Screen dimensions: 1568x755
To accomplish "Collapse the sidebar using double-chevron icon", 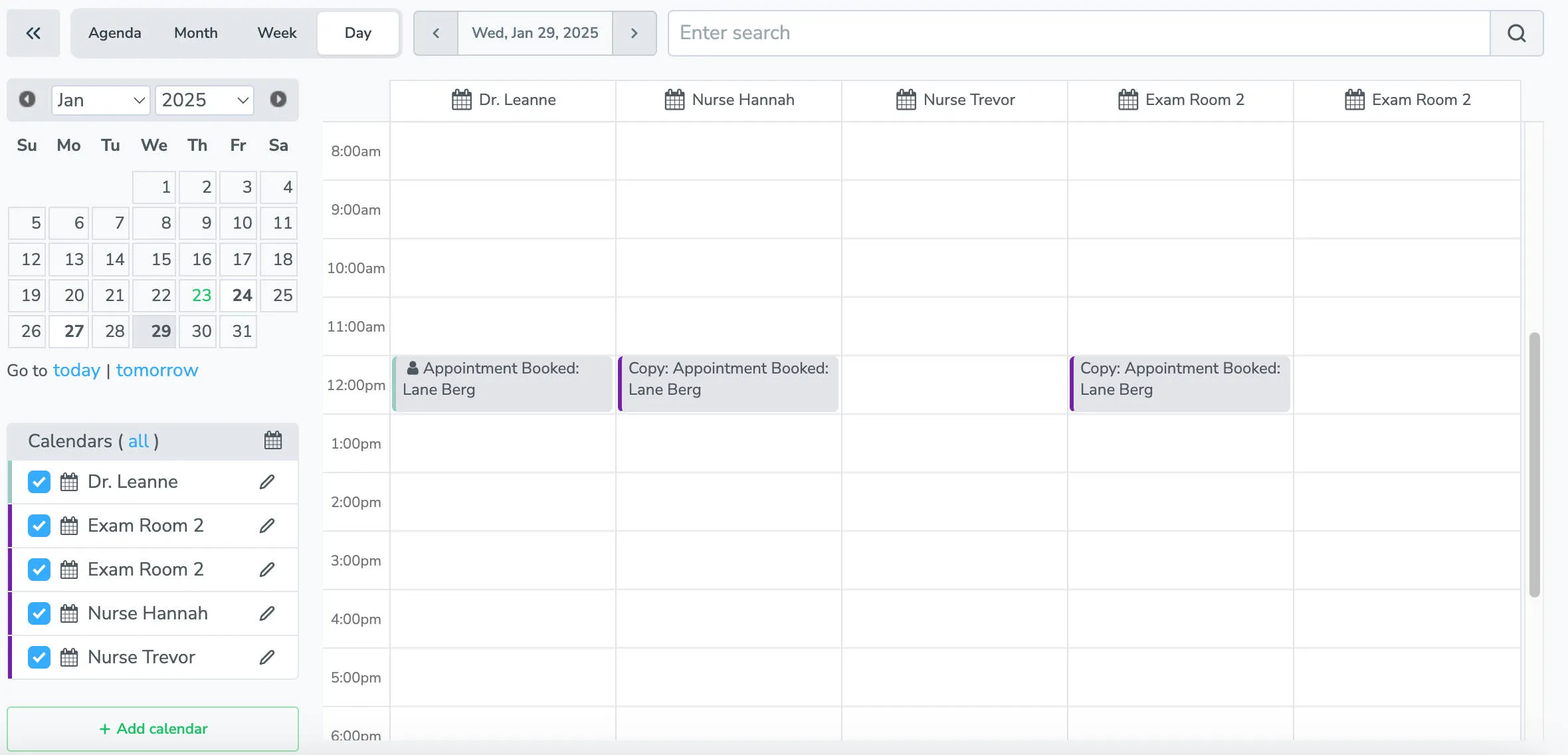I will pos(33,33).
